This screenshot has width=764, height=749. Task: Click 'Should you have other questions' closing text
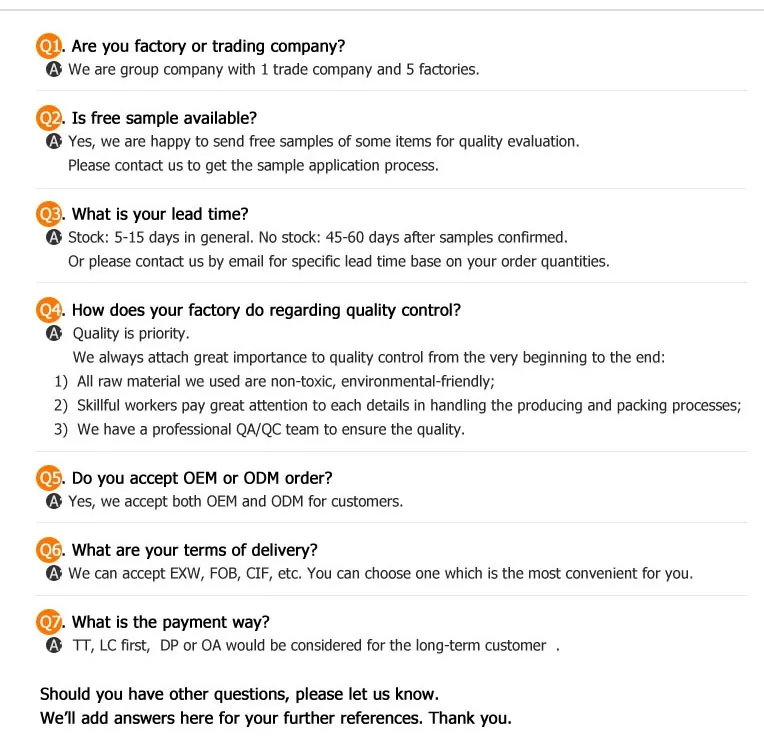[239, 694]
